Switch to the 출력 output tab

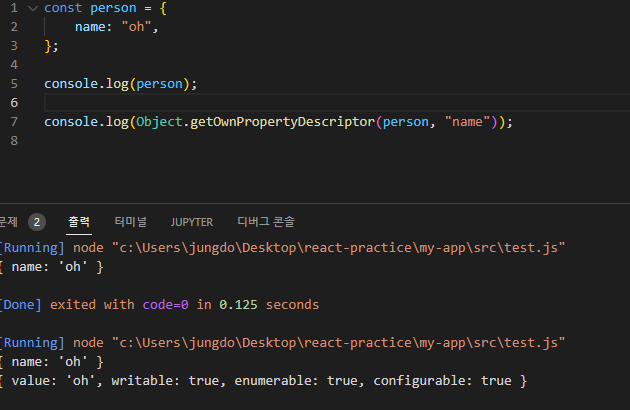point(79,221)
